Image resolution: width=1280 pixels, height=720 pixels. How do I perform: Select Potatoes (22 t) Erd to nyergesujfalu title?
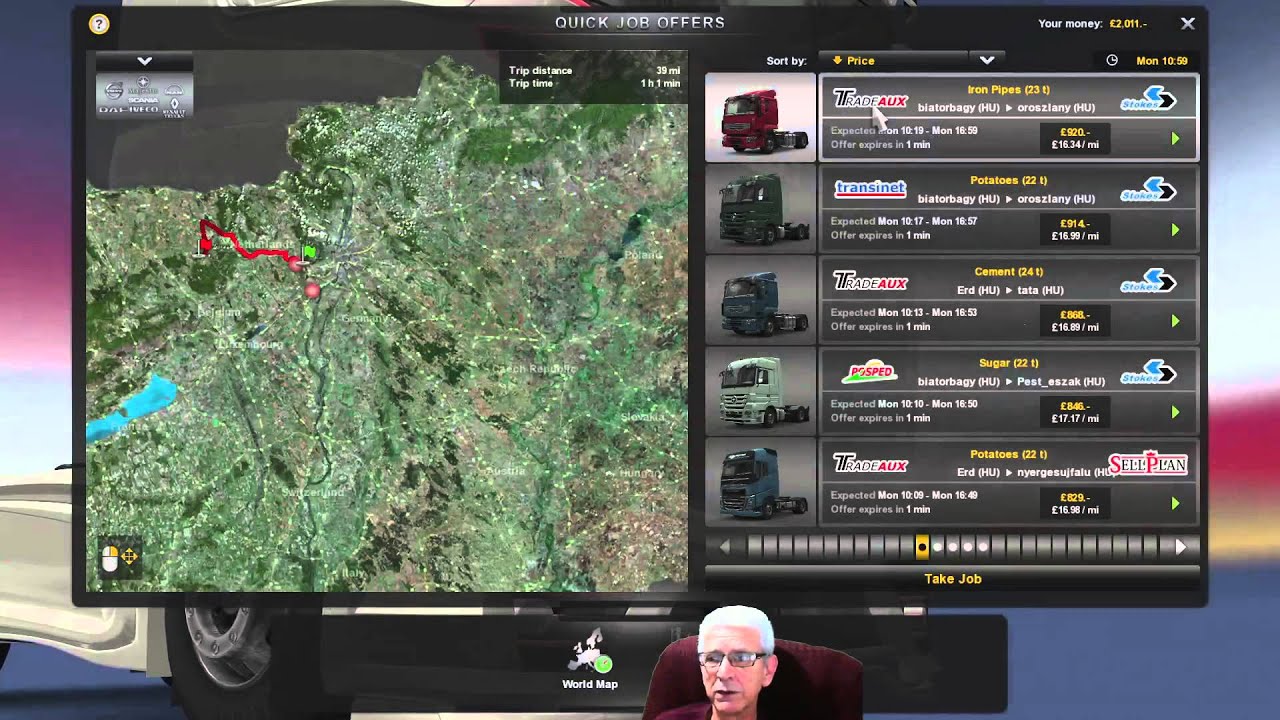coord(1008,454)
